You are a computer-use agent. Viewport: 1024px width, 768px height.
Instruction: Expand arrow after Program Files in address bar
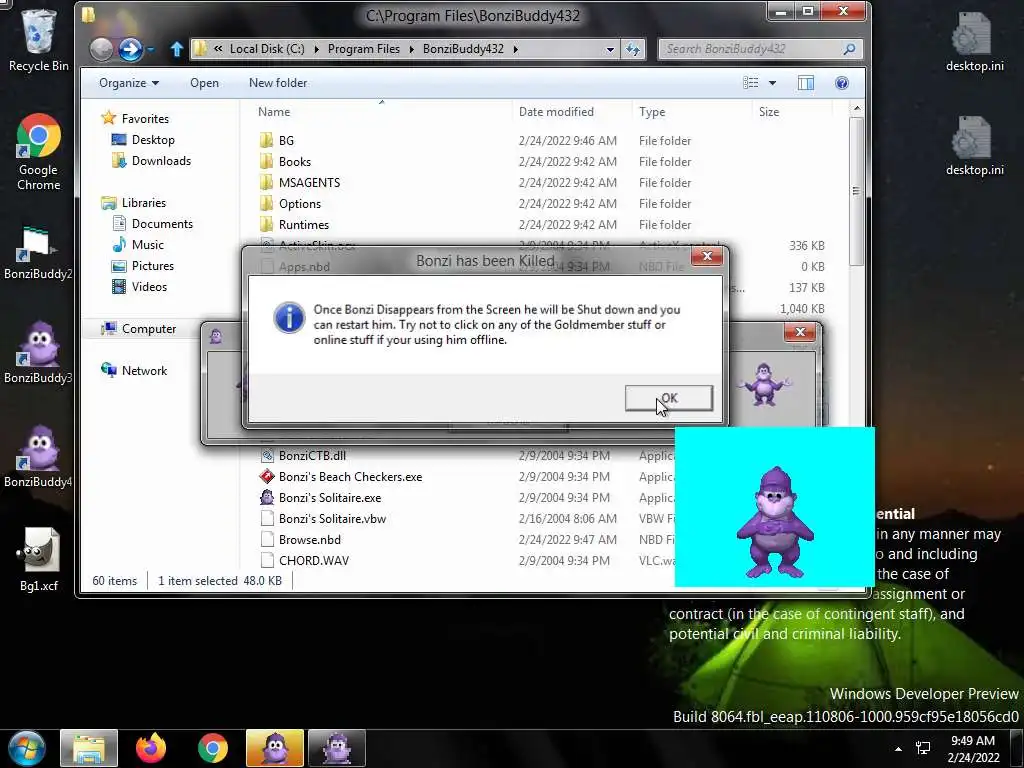411,49
